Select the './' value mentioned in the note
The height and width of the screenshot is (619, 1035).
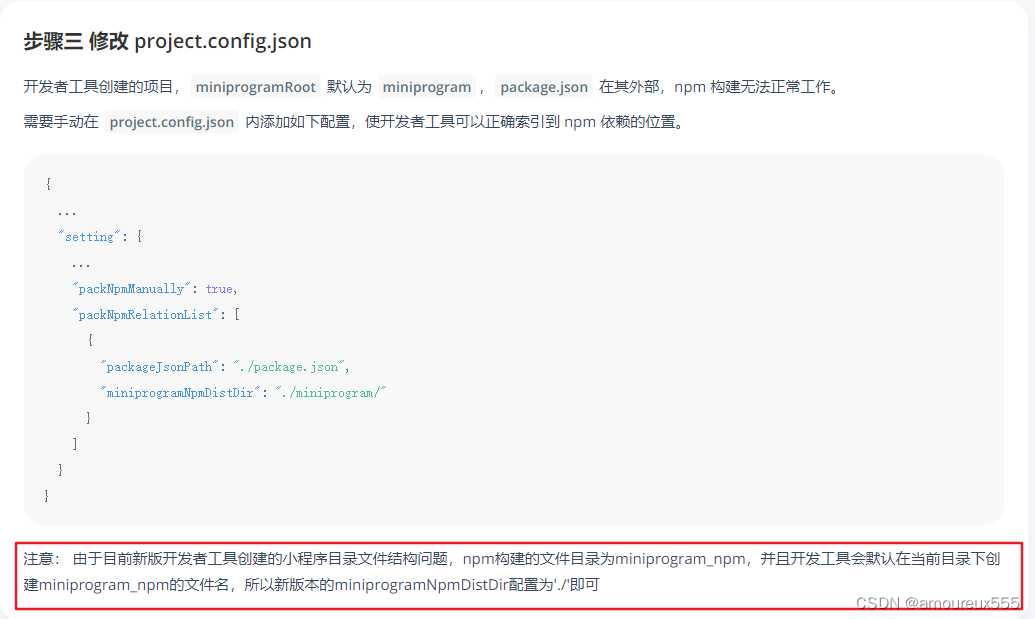point(562,587)
